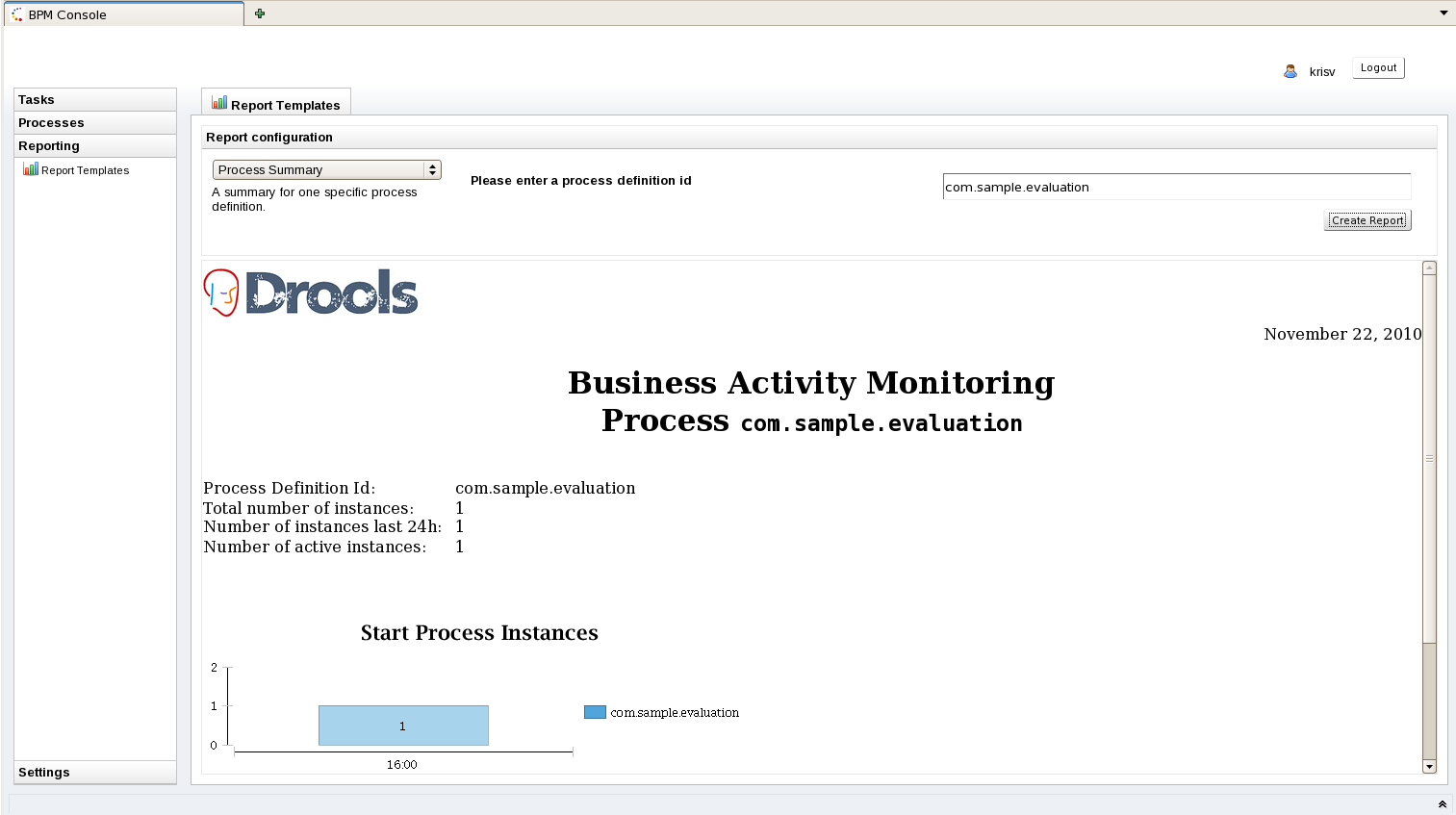
Task: Open a new tab with plus icon
Action: coord(260,13)
